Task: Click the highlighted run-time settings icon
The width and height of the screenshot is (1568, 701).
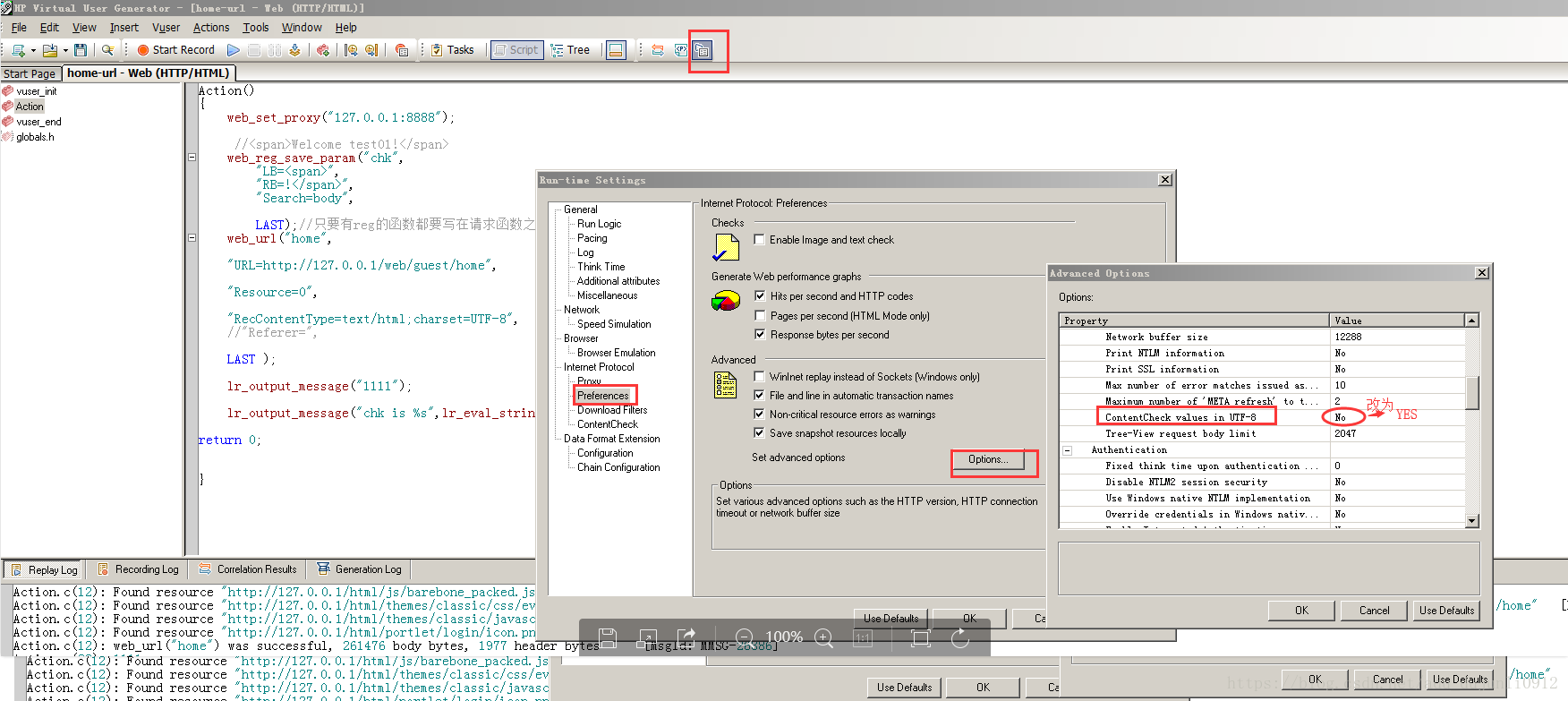Action: pos(703,50)
